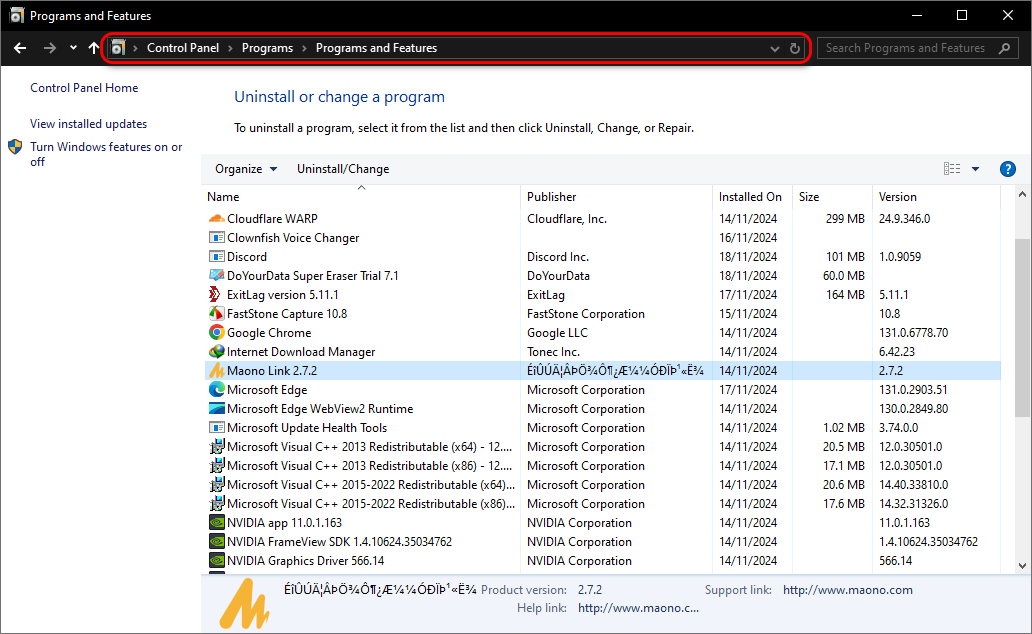
Task: Click Tonec Inc. publisher cell
Action: click(x=553, y=352)
